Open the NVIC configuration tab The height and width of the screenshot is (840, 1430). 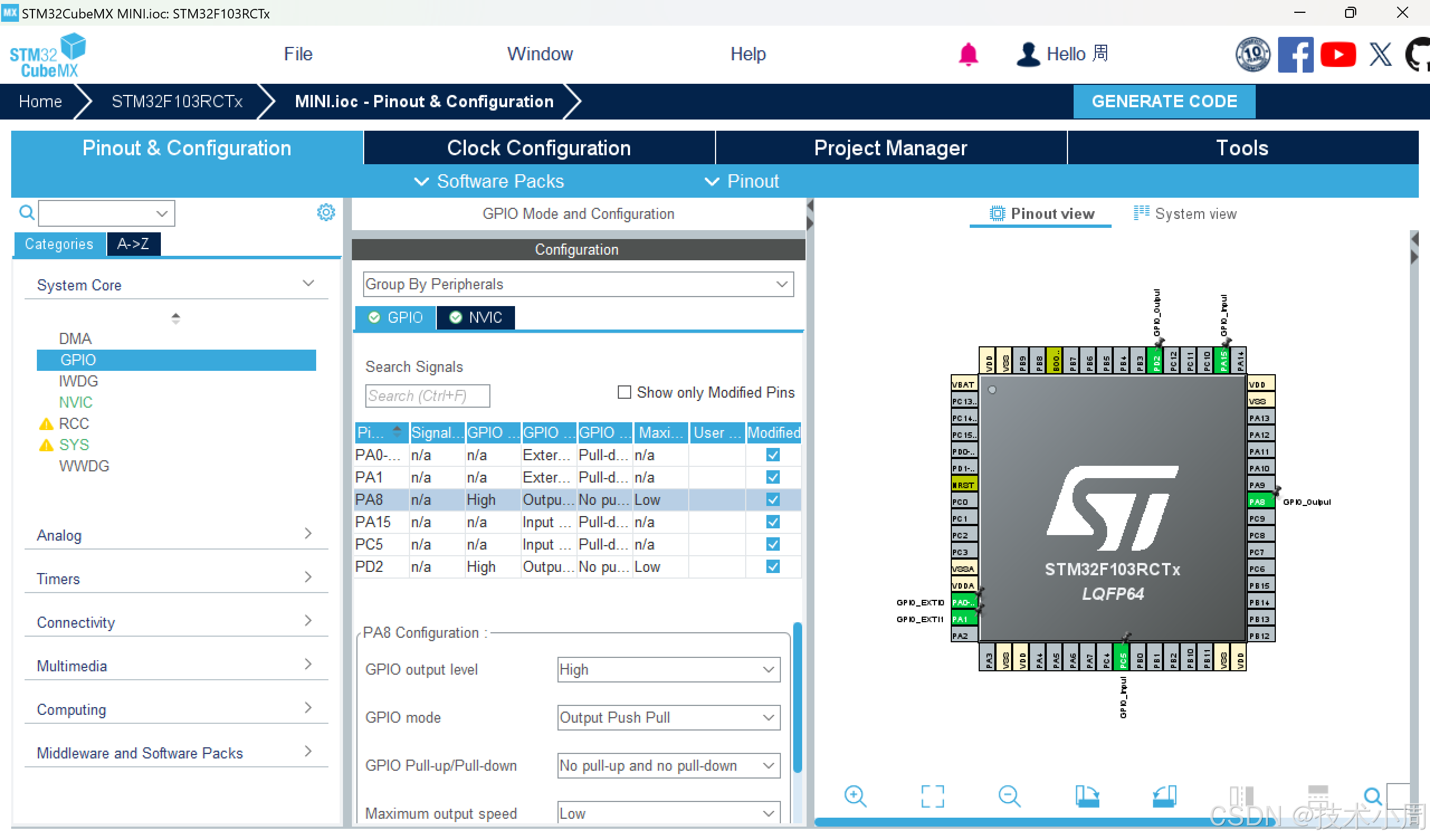click(x=475, y=317)
